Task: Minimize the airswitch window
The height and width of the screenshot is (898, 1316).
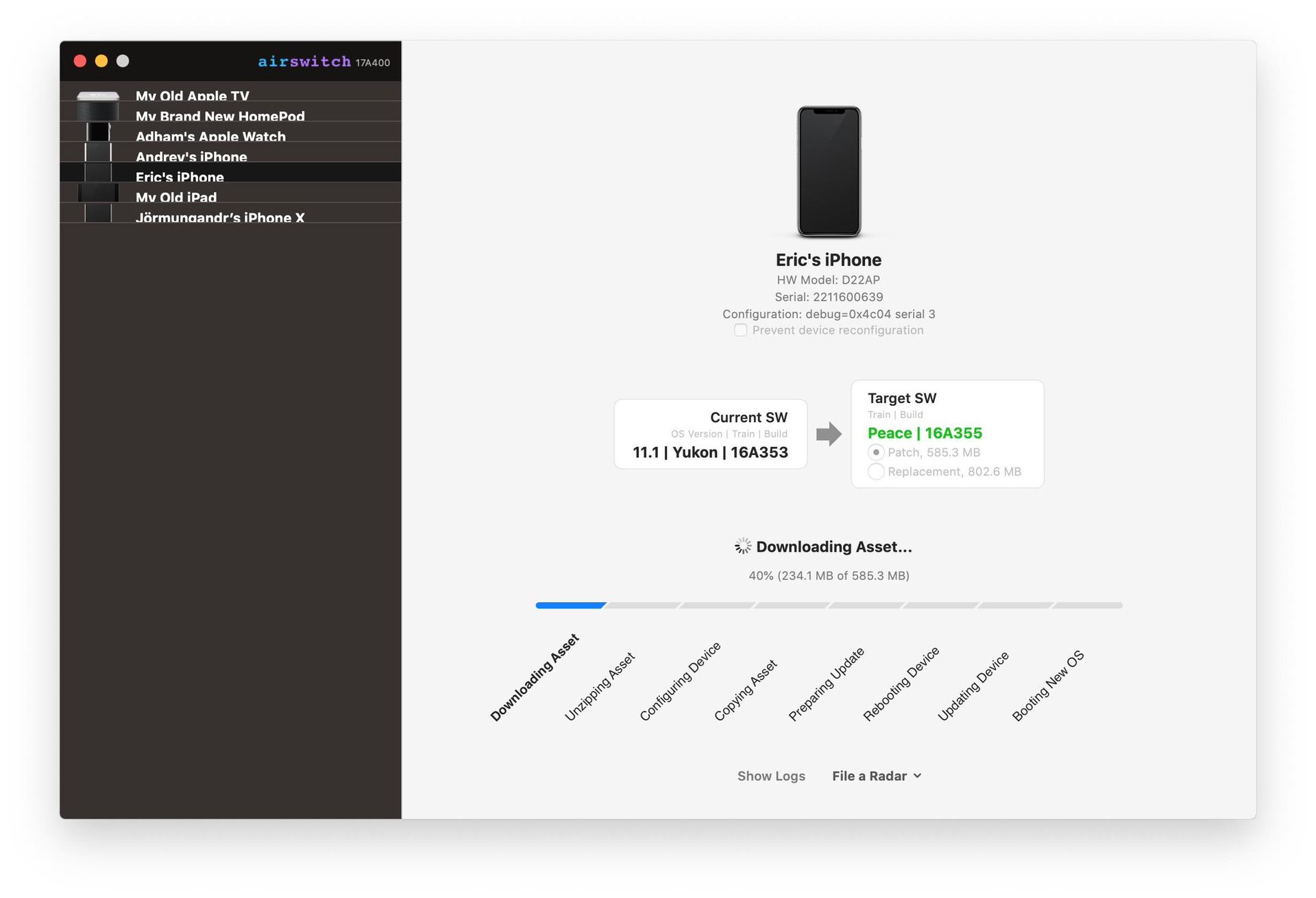Action: 101,61
